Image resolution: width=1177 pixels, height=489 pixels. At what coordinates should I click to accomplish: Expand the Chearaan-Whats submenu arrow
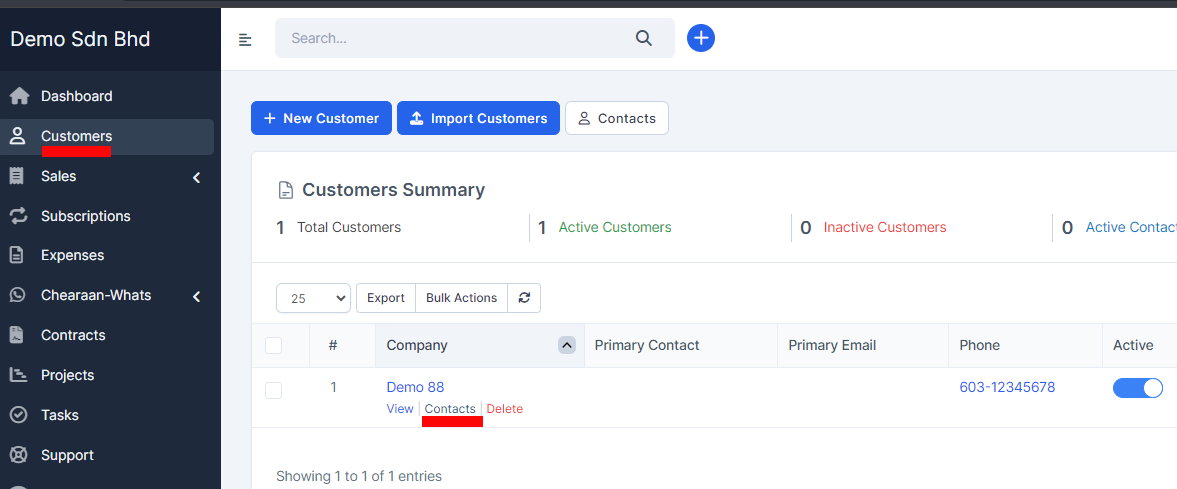tap(197, 296)
